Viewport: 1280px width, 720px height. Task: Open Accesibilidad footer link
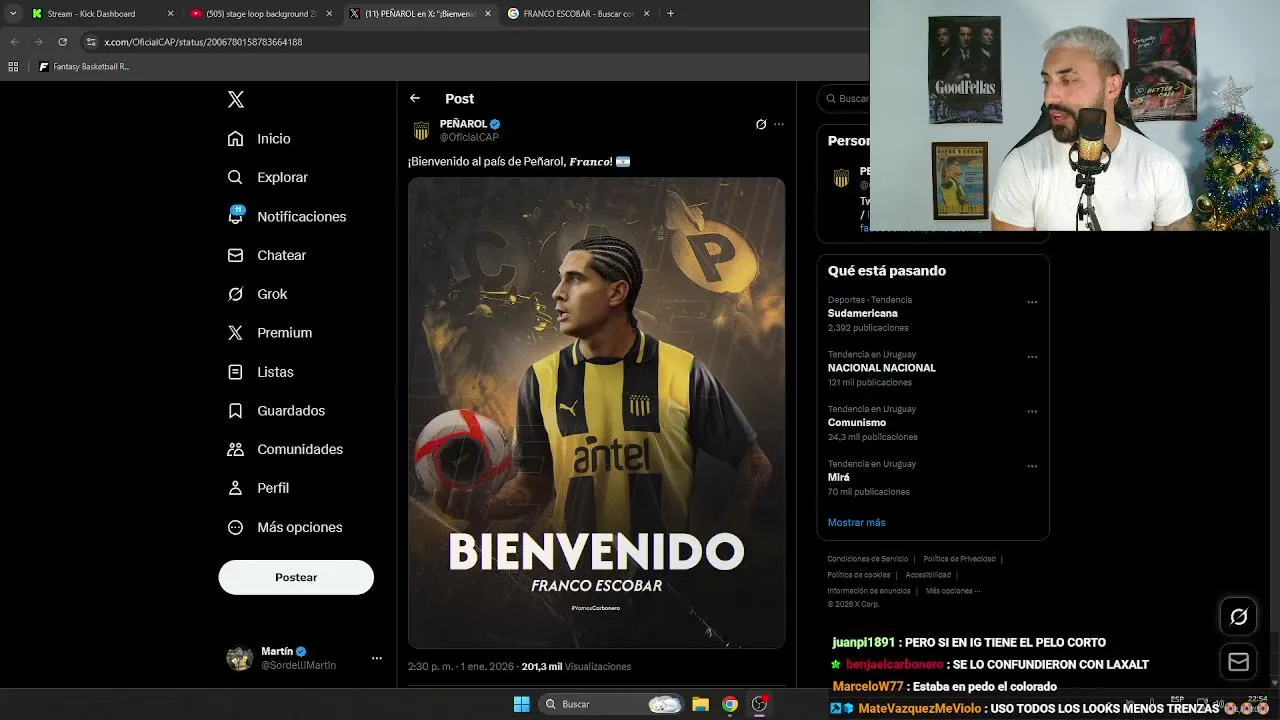(928, 575)
